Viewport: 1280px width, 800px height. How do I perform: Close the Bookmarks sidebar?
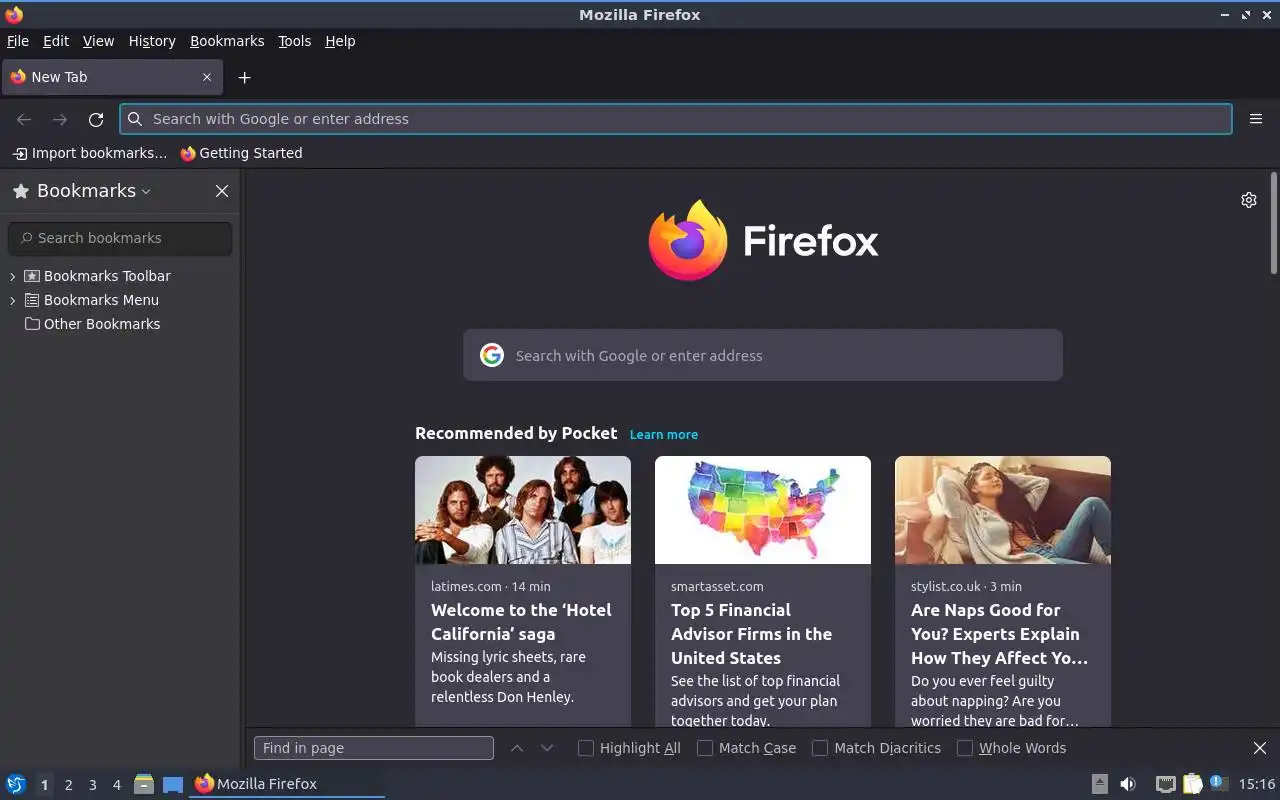pos(222,191)
